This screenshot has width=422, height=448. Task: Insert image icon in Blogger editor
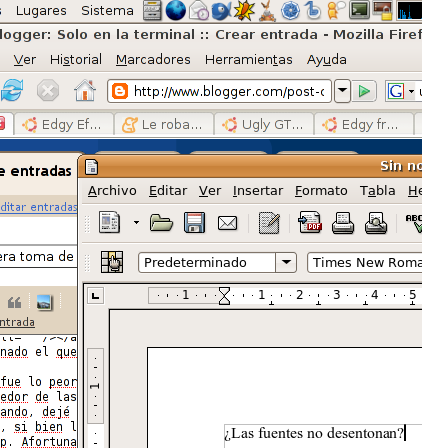(45, 303)
